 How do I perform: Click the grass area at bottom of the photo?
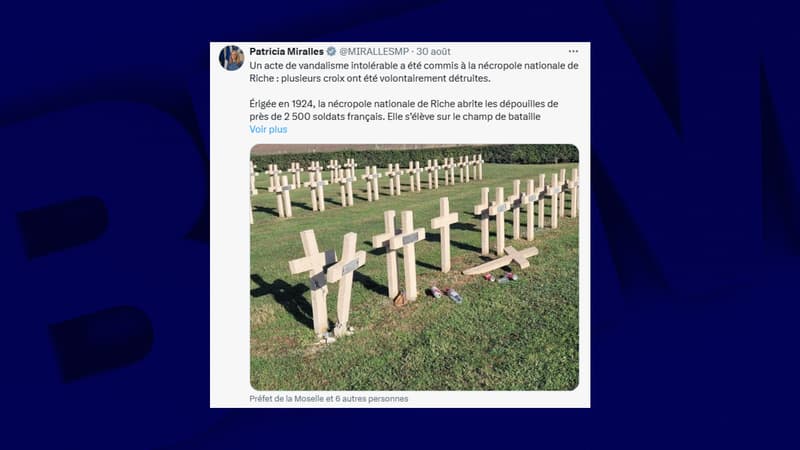point(414,362)
